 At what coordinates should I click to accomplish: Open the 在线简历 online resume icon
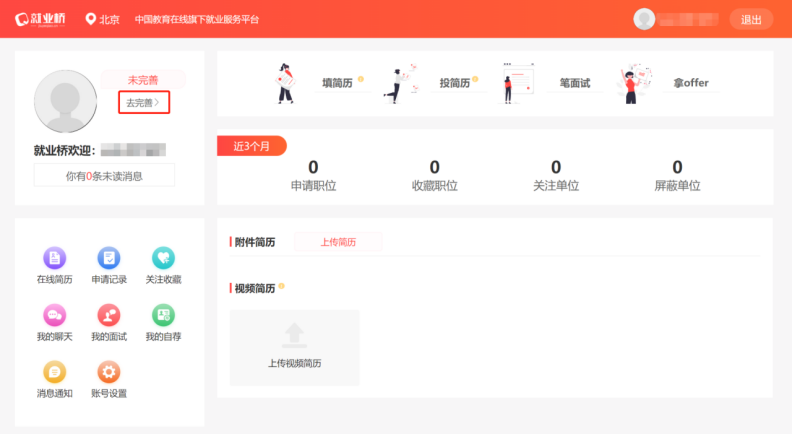pos(54,259)
